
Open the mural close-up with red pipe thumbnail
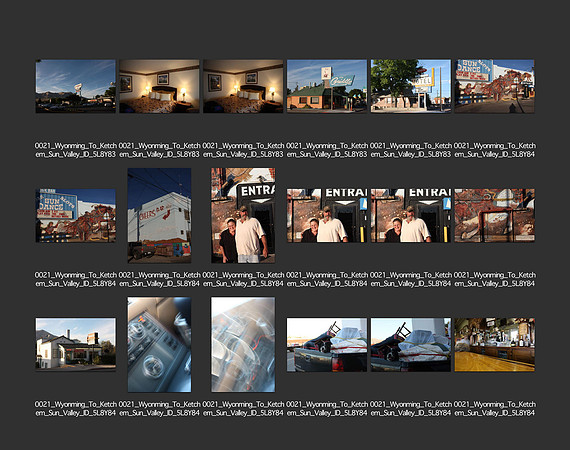tap(494, 215)
